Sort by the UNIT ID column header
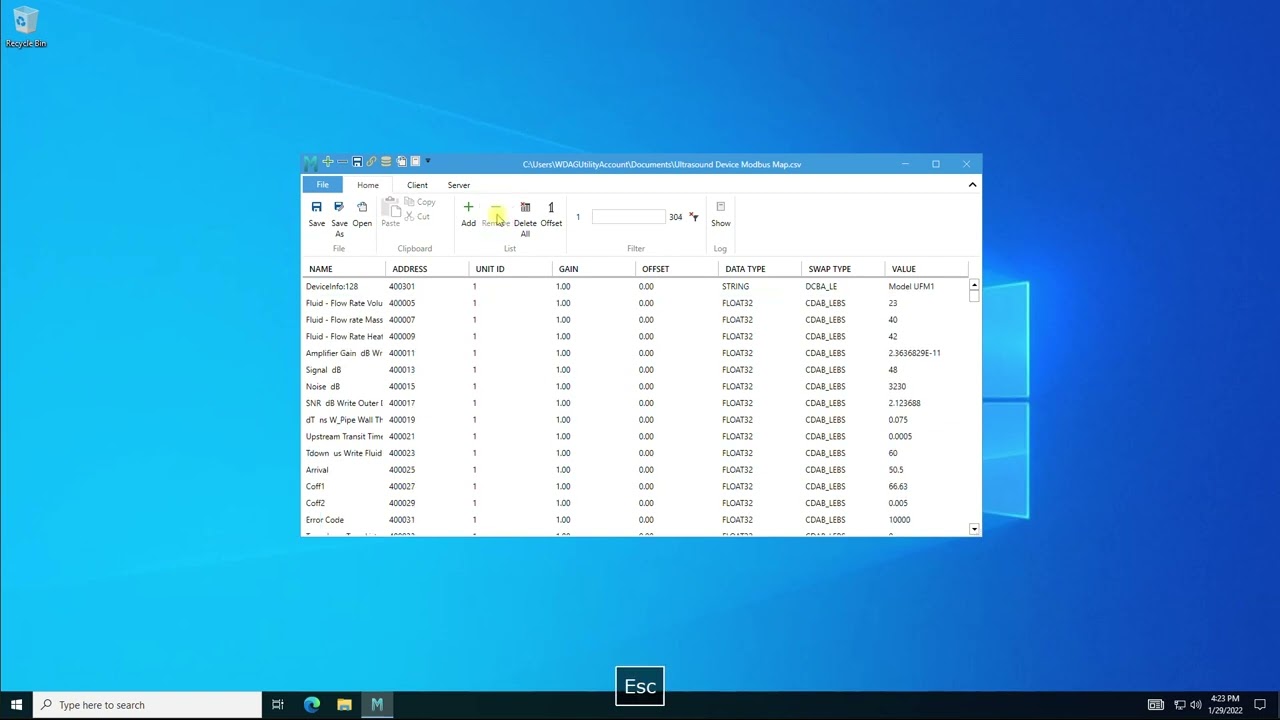The height and width of the screenshot is (720, 1280). (510, 269)
